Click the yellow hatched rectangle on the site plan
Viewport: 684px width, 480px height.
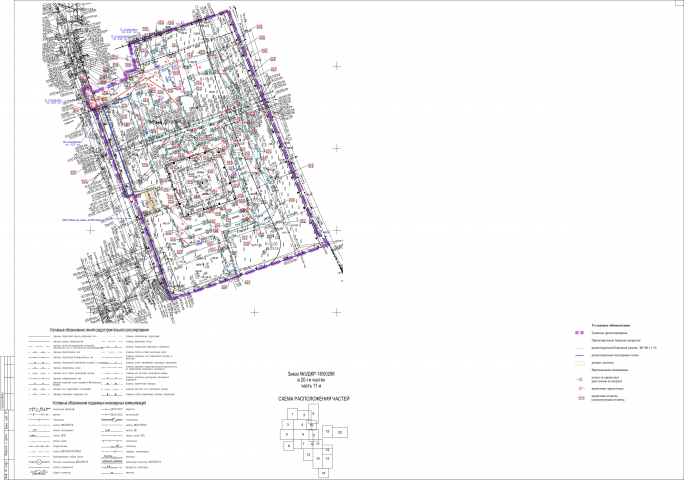151,201
